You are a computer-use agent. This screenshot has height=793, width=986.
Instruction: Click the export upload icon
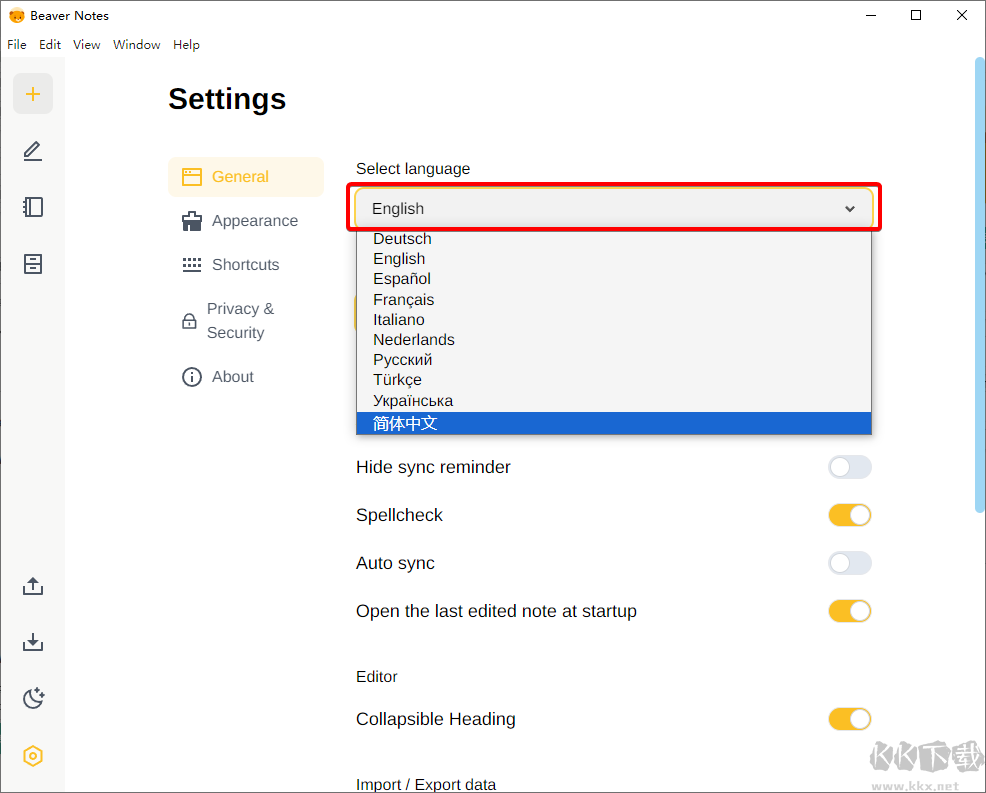33,586
